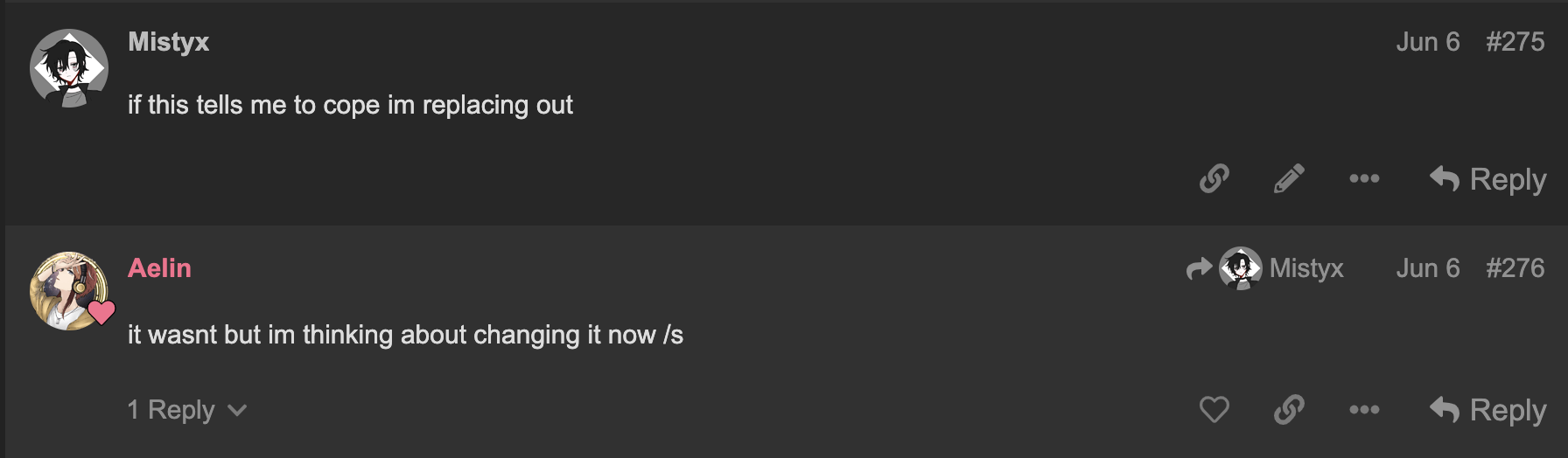Click the reply-to arrow icon beside Mistyx
Image resolution: width=1568 pixels, height=458 pixels.
(1199, 268)
